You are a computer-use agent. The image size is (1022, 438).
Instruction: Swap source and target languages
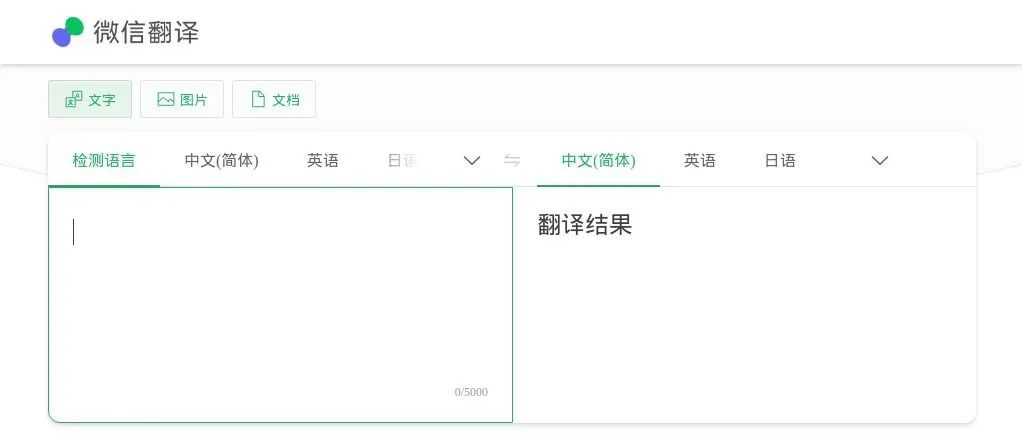(x=512, y=160)
